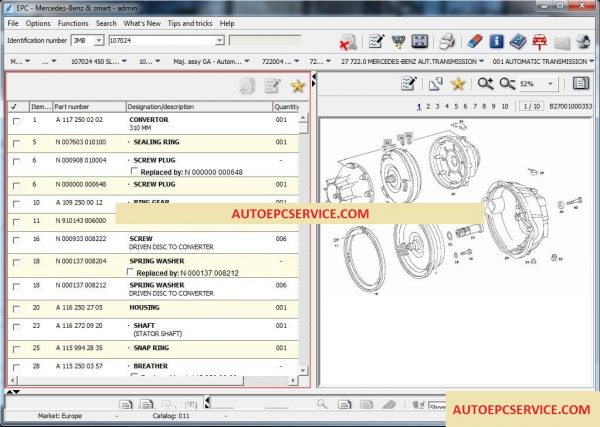Click the red car icon
The image size is (600, 427).
point(539,41)
